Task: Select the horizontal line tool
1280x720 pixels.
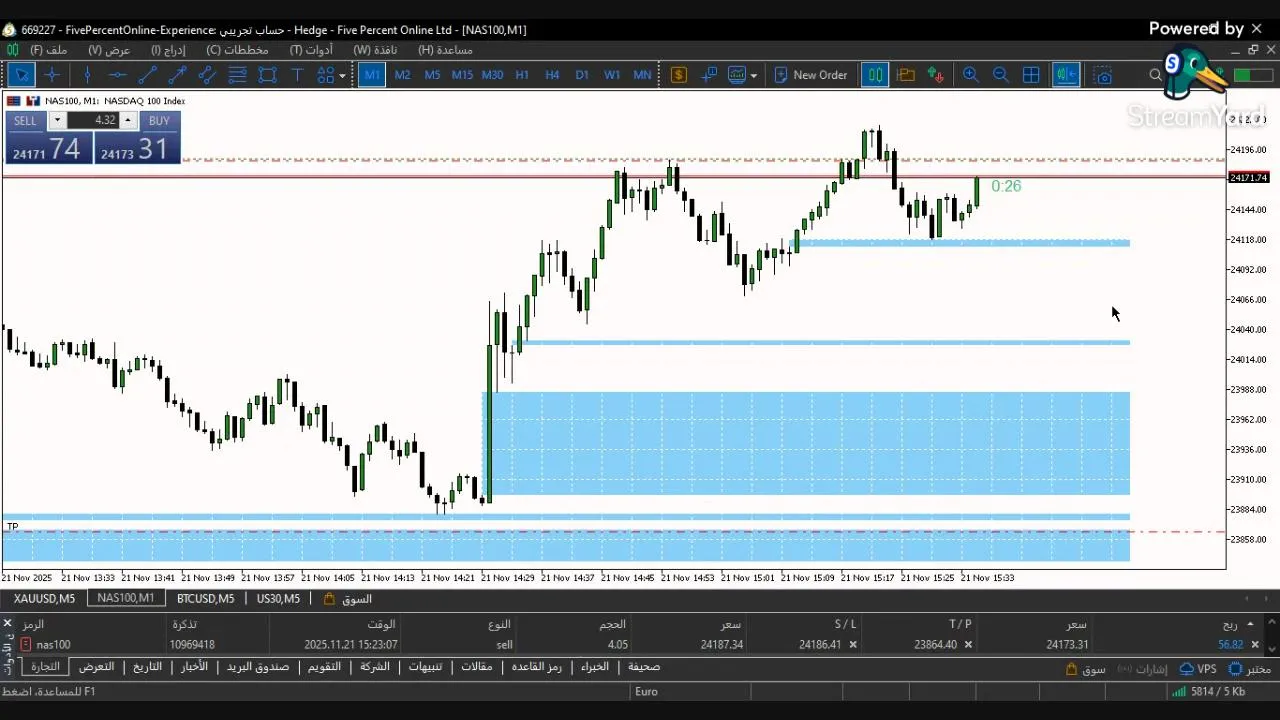Action: [118, 75]
